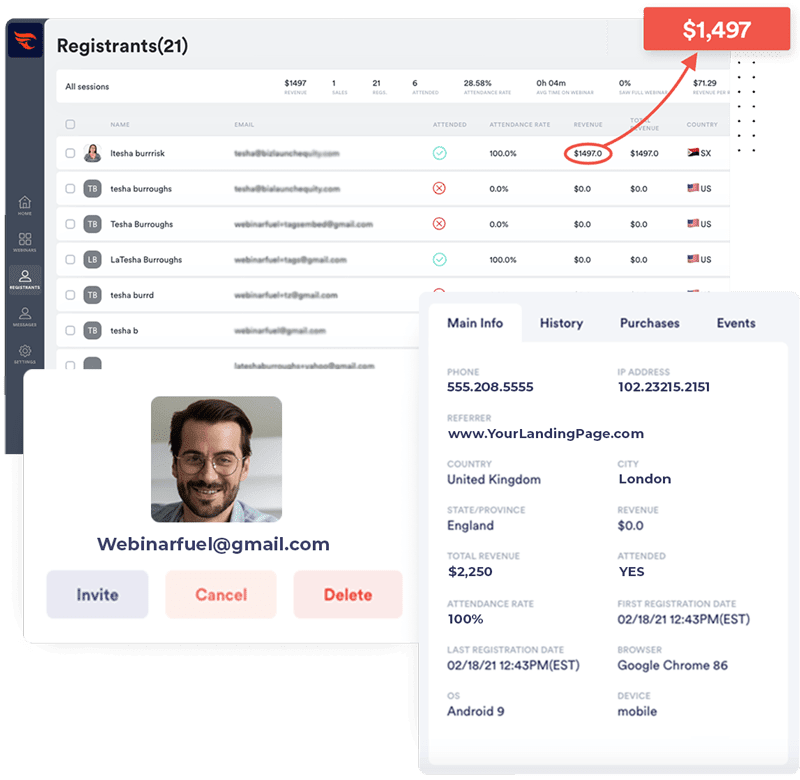Switch to the Events tab
Image resolution: width=800 pixels, height=780 pixels.
click(x=736, y=323)
